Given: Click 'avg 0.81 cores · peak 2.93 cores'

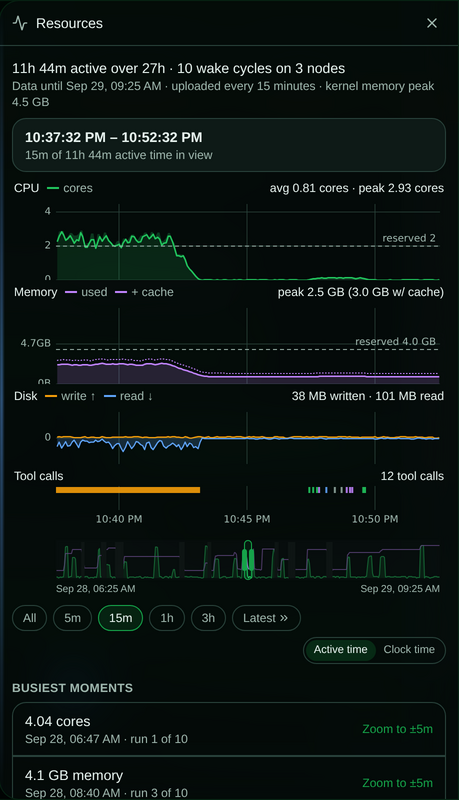Looking at the screenshot, I should [356, 188].
